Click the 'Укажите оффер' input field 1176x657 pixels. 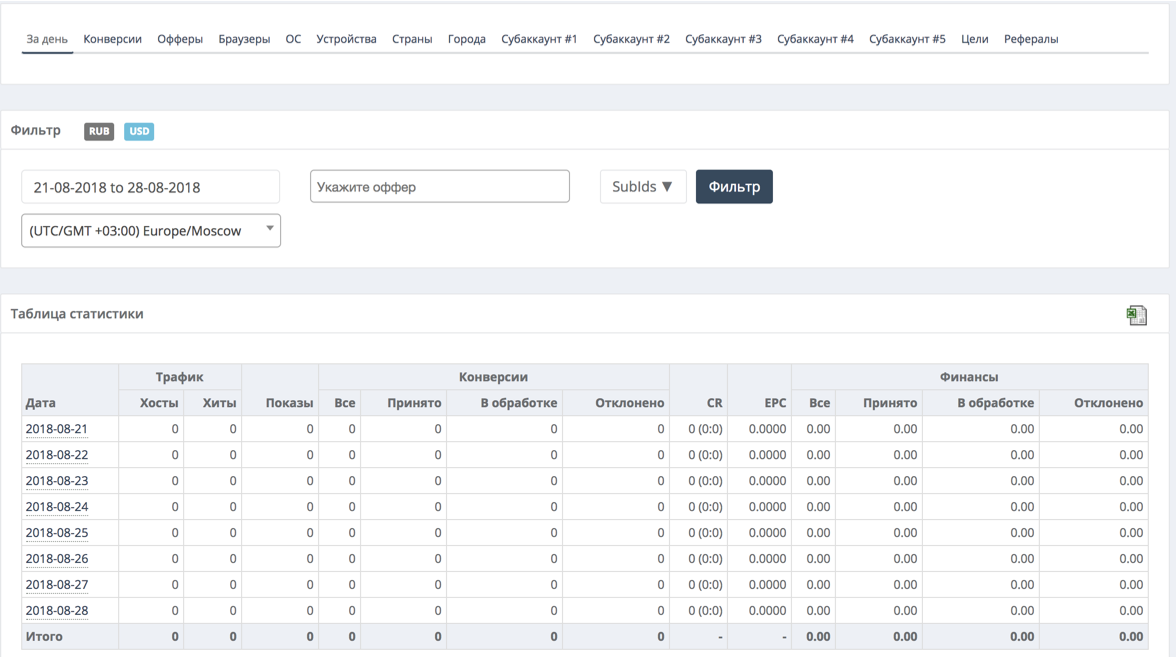click(439, 187)
